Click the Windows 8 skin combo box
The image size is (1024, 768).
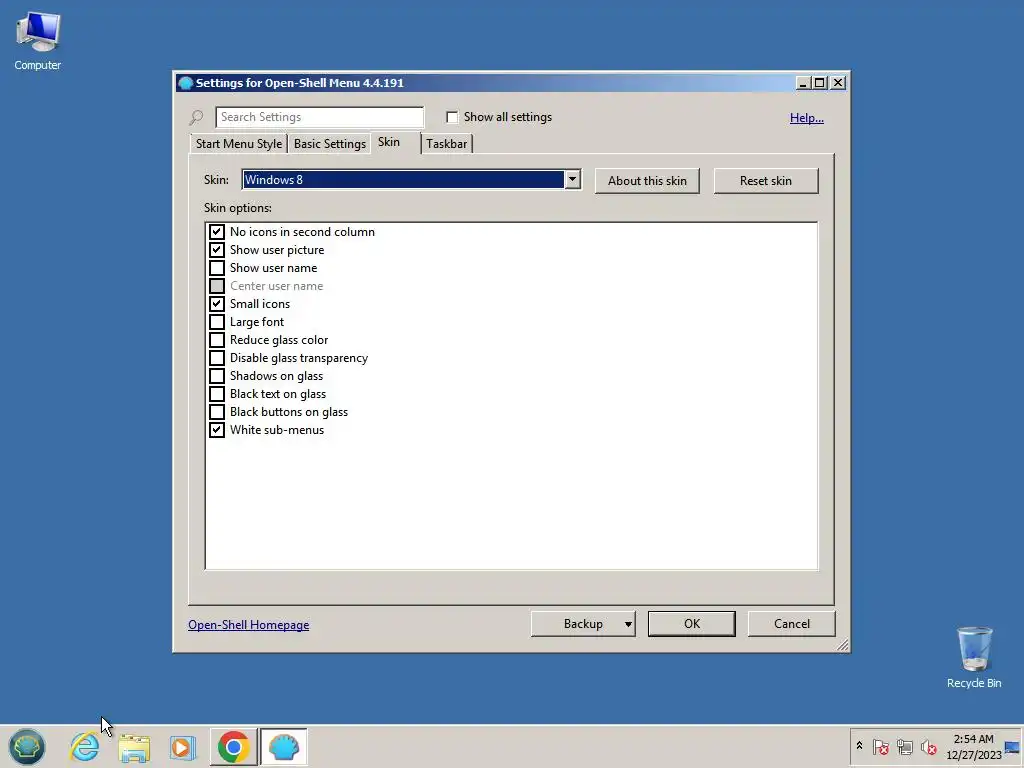411,180
